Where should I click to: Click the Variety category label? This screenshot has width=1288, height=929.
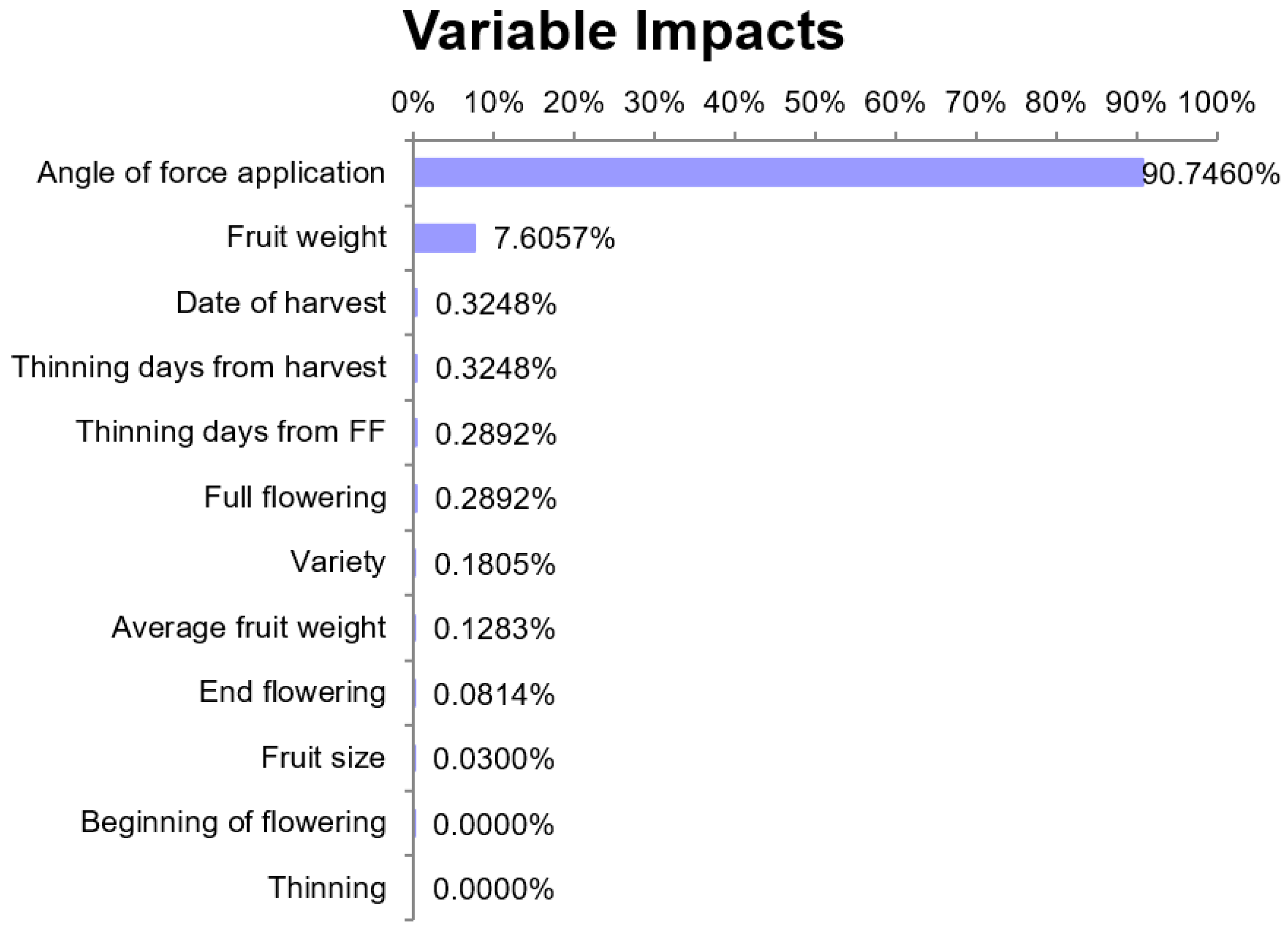(x=338, y=562)
